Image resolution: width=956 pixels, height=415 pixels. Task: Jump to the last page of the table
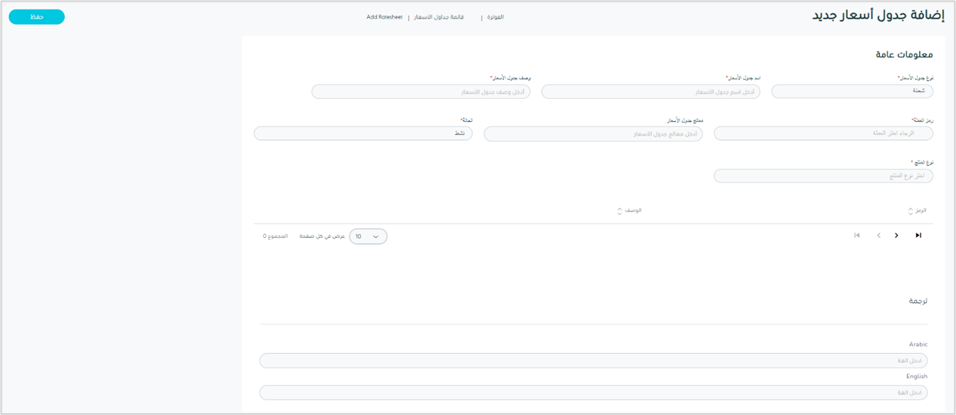pyautogui.click(x=918, y=236)
